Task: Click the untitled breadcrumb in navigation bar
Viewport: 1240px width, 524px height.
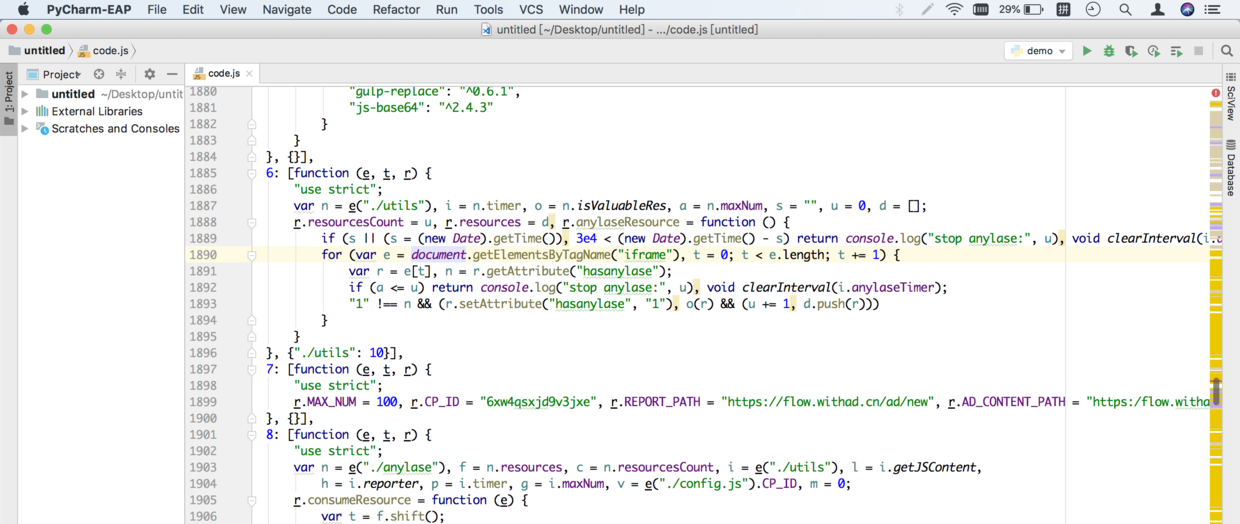Action: pyautogui.click(x=44, y=51)
